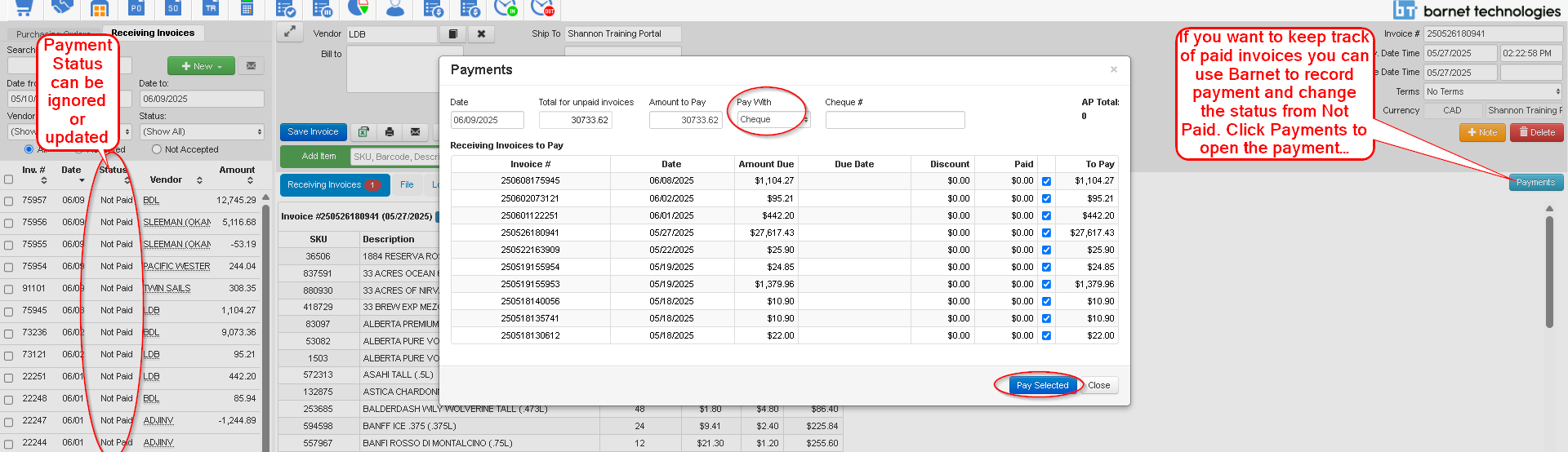Open the calculator icon in top toolbar
The image size is (1568, 452).
click(247, 8)
